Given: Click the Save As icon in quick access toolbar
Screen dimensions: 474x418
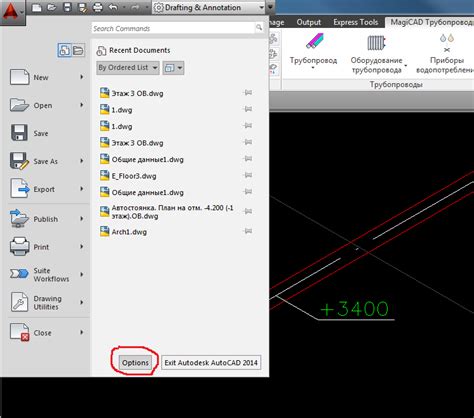Looking at the screenshot, I should (x=82, y=7).
